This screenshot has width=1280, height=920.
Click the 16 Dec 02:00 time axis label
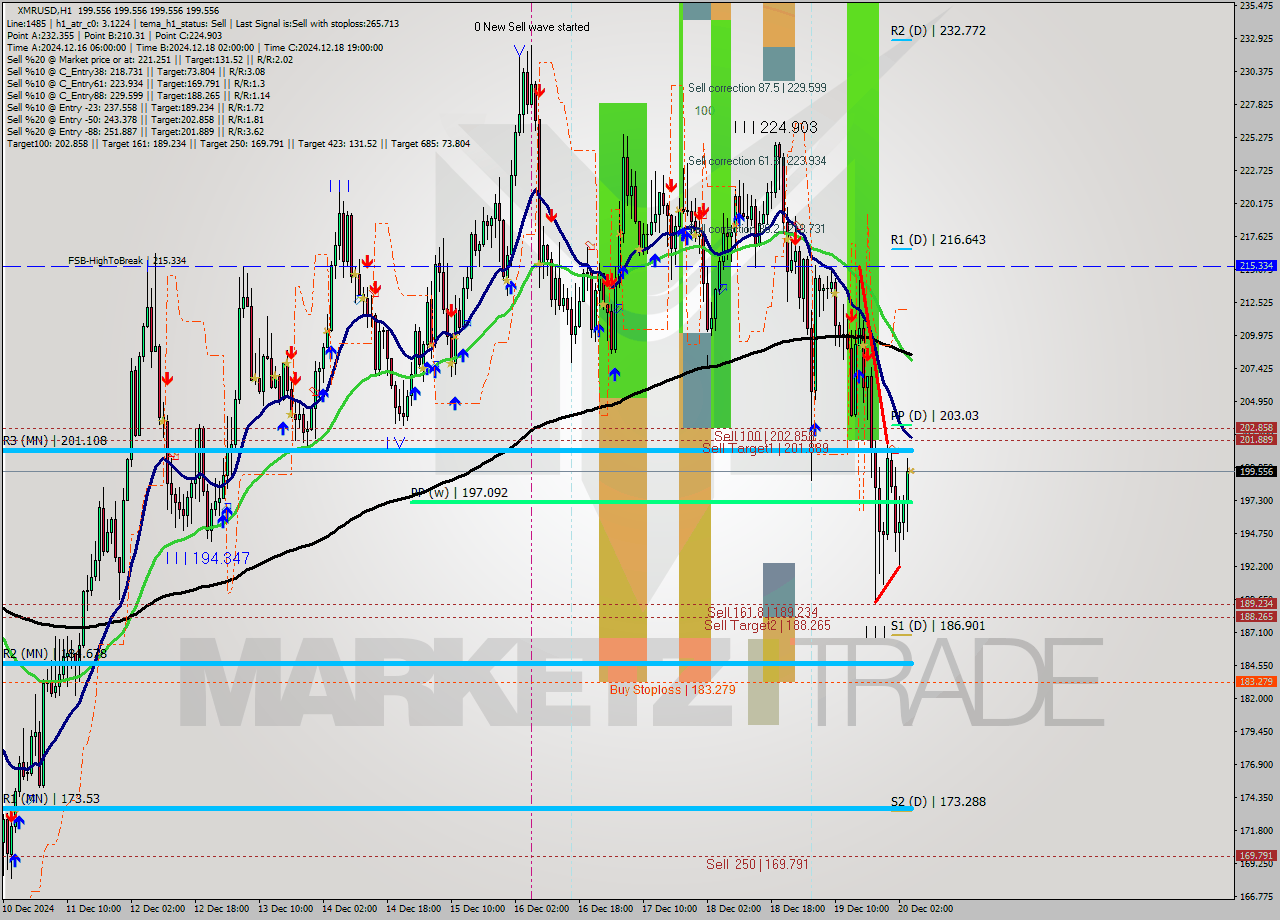541,909
